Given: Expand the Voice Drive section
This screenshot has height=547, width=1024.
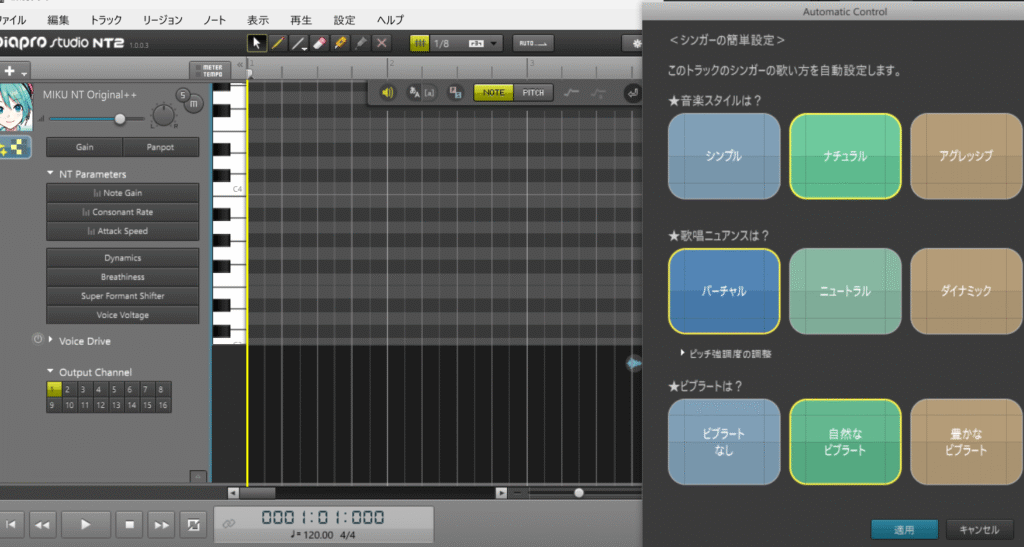Looking at the screenshot, I should coord(50,339).
